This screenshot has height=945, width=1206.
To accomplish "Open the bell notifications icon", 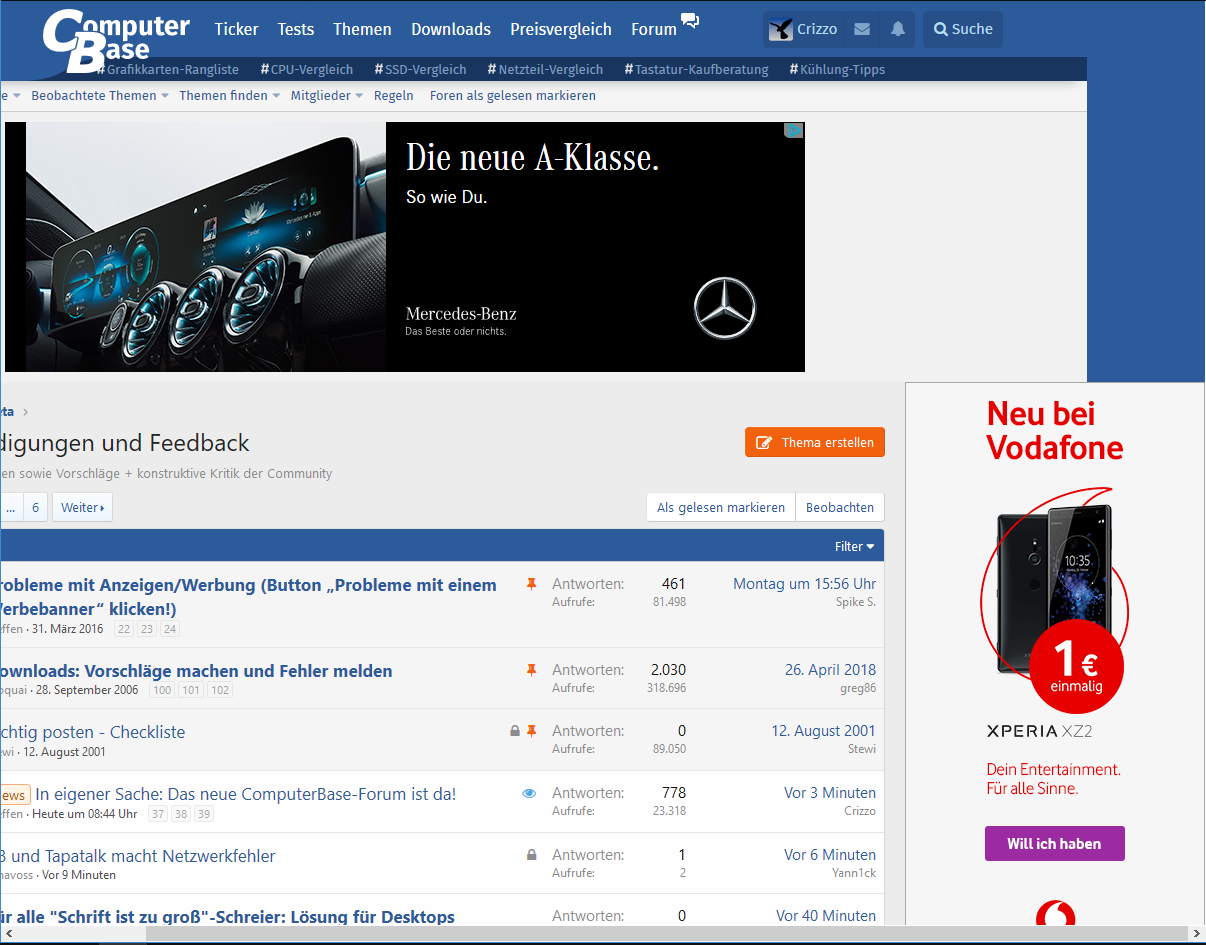I will (898, 29).
